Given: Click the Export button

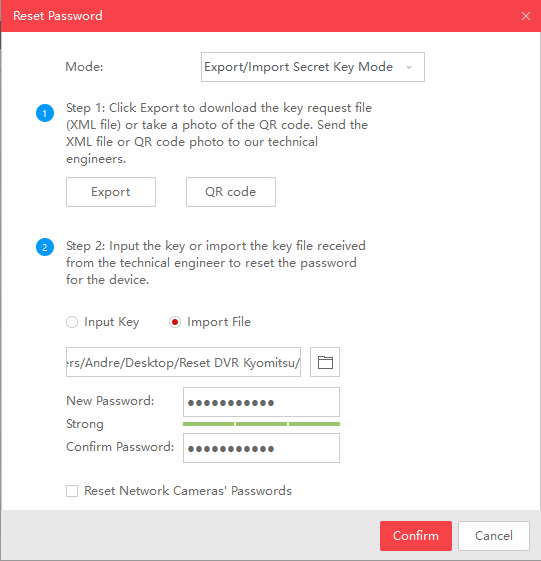Looking at the screenshot, I should (111, 192).
